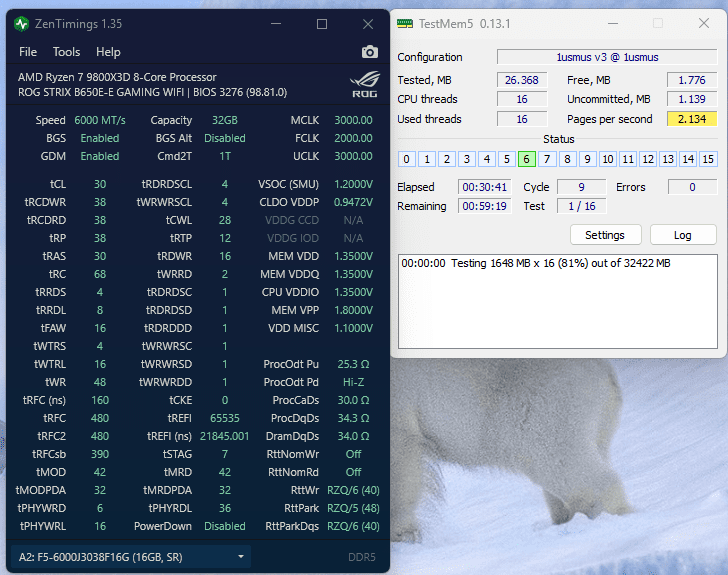This screenshot has width=728, height=575.
Task: Open the Tools menu in ZenTimings
Action: [x=66, y=52]
